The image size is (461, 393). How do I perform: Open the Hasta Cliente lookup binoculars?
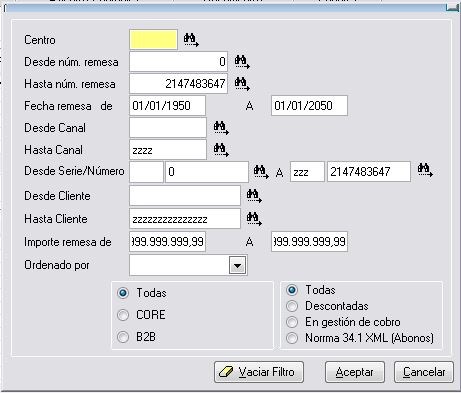(254, 219)
